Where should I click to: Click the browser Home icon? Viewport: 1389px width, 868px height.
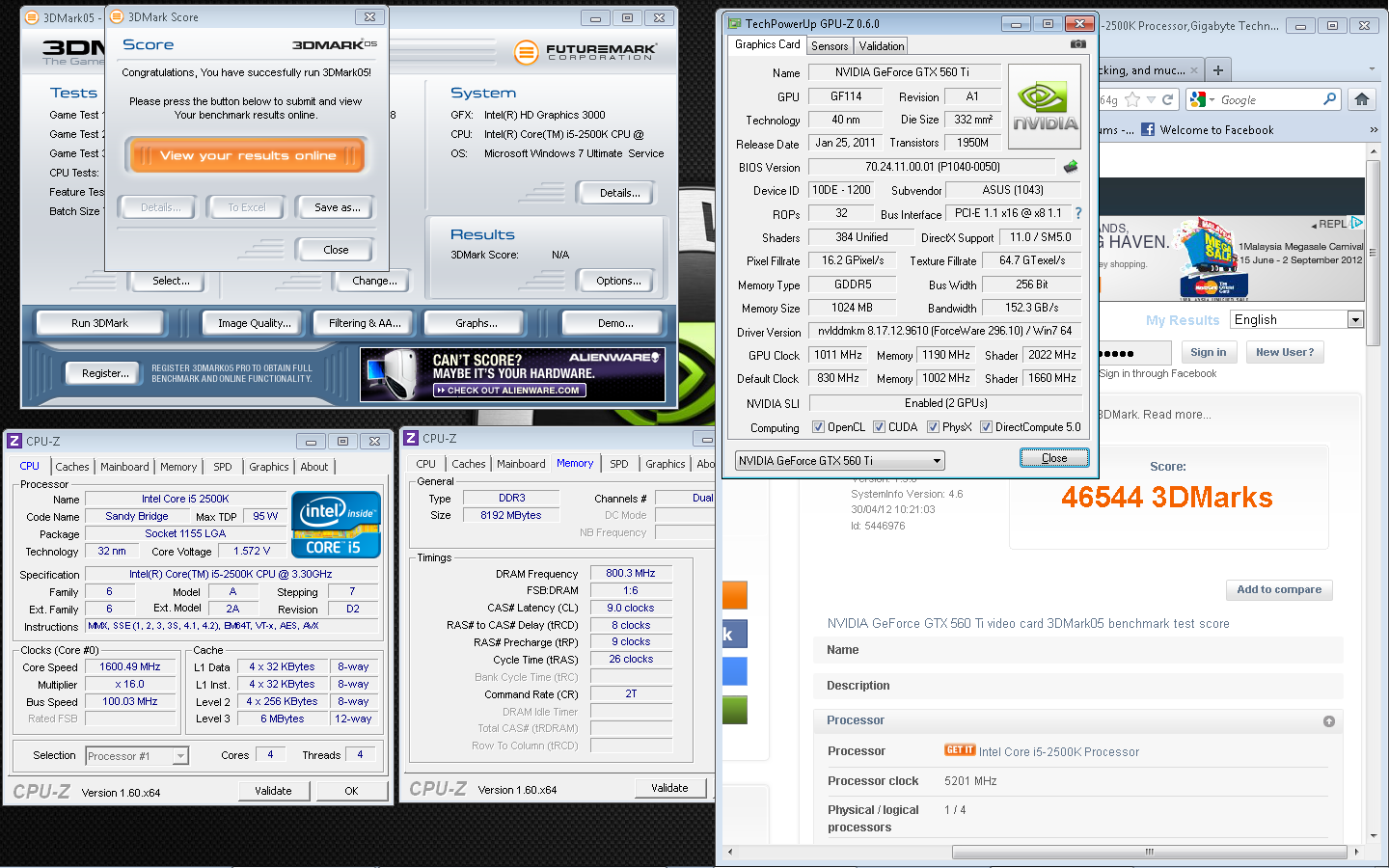[1362, 99]
